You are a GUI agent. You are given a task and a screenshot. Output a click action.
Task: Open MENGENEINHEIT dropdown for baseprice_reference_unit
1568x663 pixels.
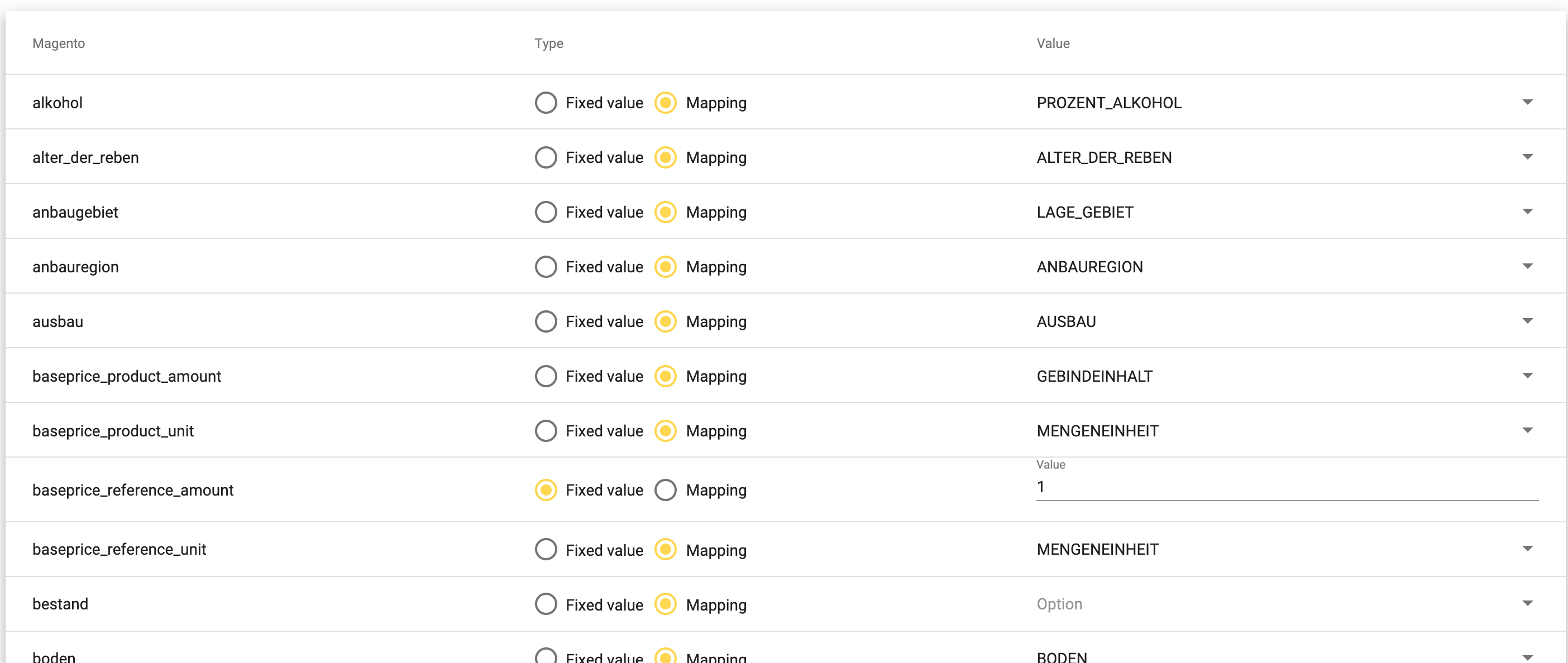point(1287,550)
